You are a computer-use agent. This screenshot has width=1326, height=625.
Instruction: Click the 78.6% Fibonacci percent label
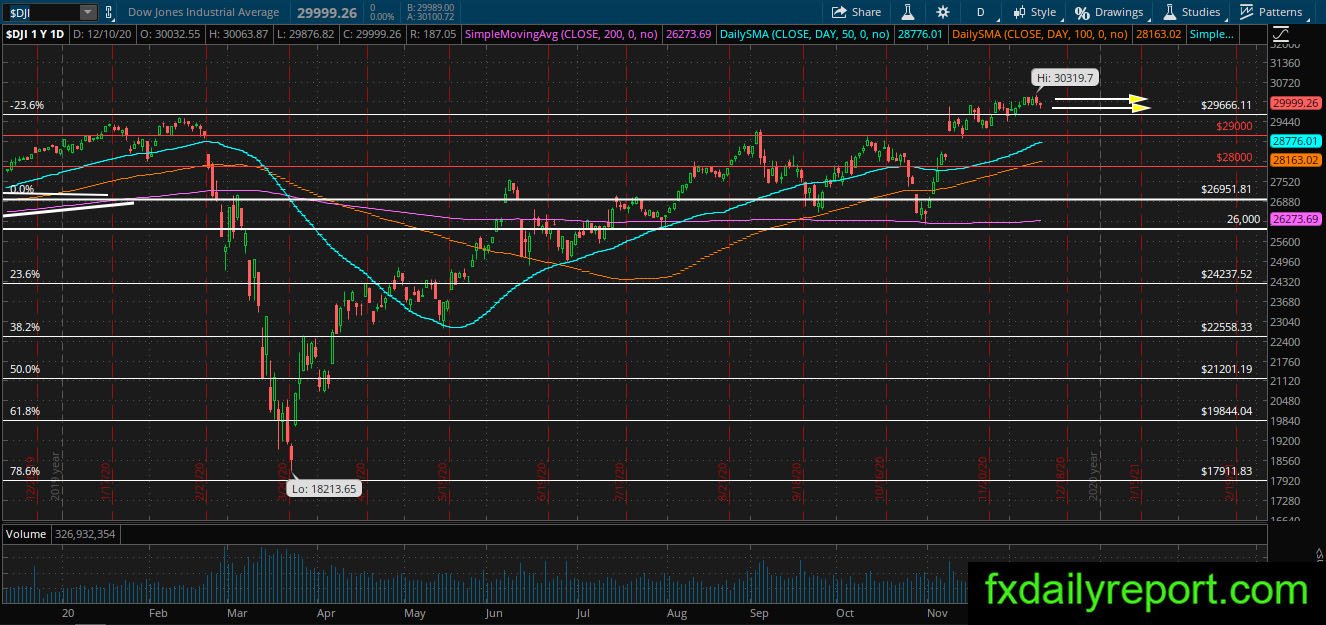pos(25,471)
